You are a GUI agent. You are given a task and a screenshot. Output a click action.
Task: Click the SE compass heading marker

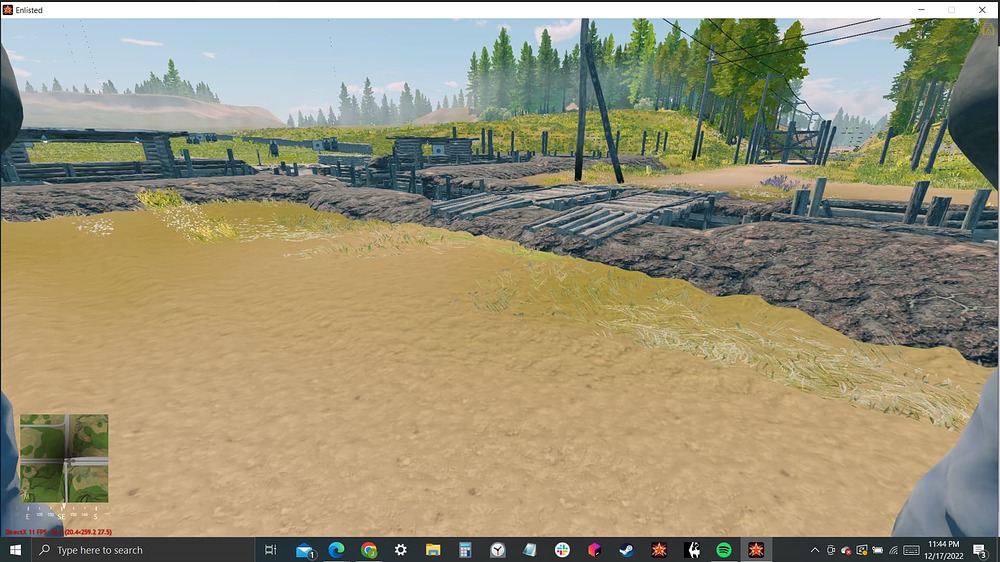[61, 516]
